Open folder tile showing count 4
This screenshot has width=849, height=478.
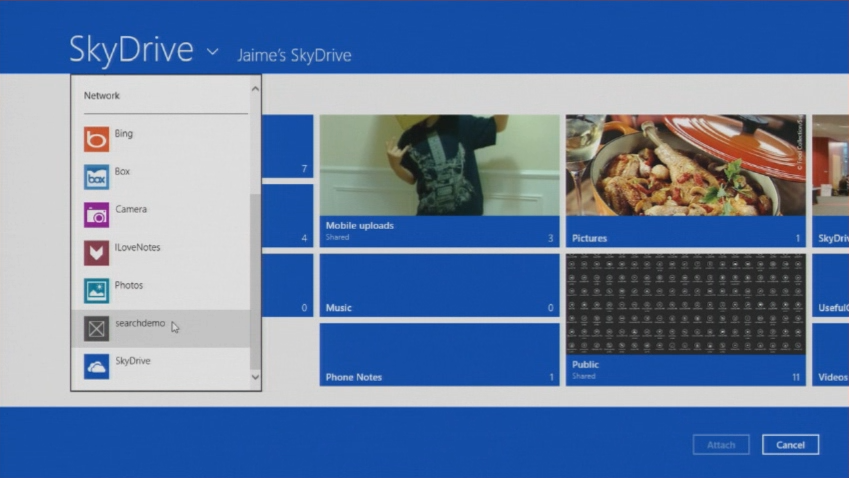(288, 215)
